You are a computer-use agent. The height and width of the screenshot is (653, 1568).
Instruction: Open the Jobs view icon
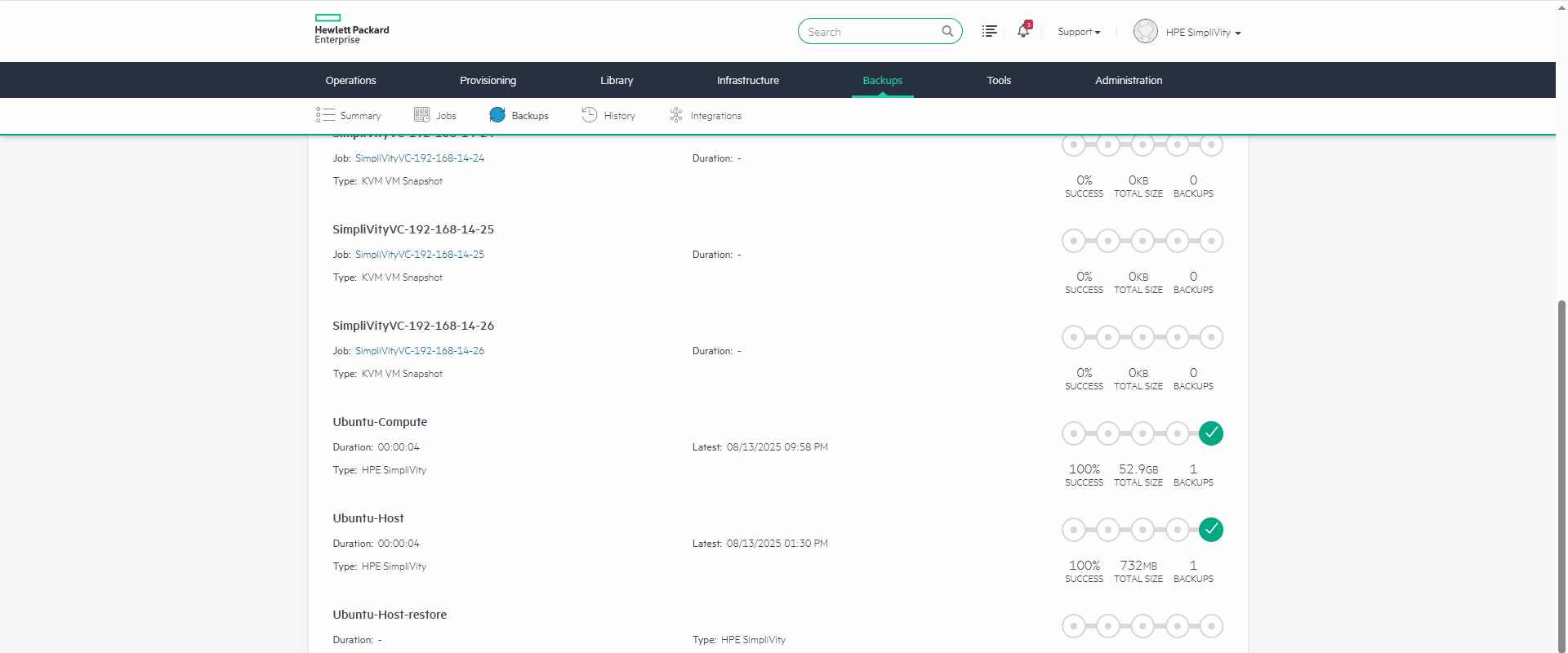coord(421,115)
